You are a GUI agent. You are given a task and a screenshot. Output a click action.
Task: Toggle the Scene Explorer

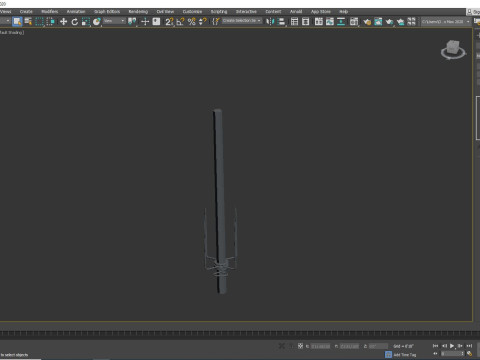(x=294, y=22)
